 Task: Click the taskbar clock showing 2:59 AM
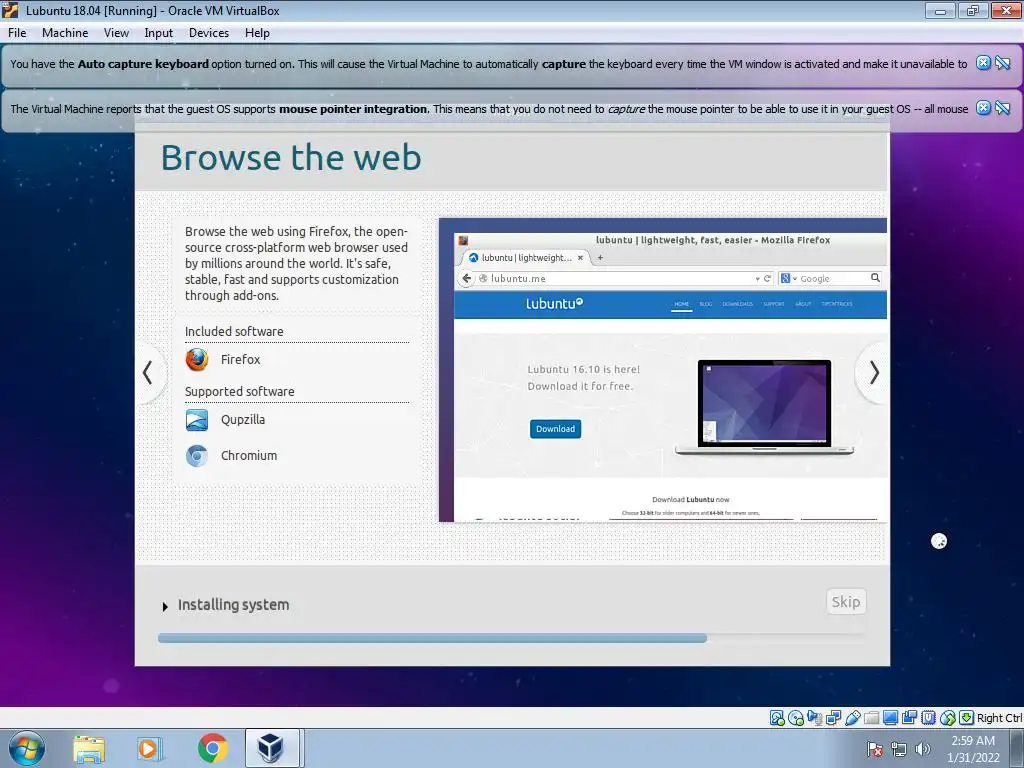[x=973, y=749]
